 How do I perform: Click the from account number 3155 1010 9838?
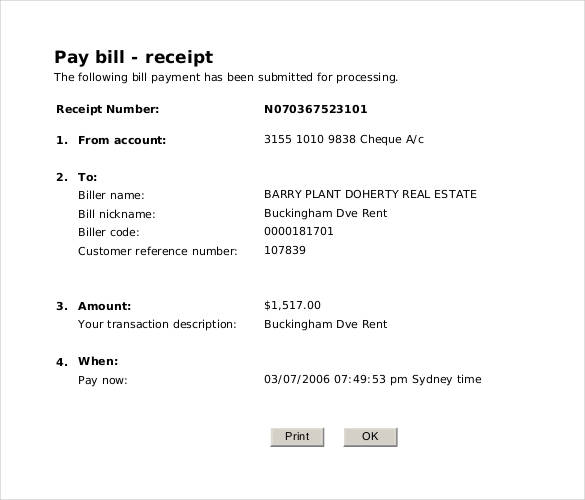pos(310,139)
